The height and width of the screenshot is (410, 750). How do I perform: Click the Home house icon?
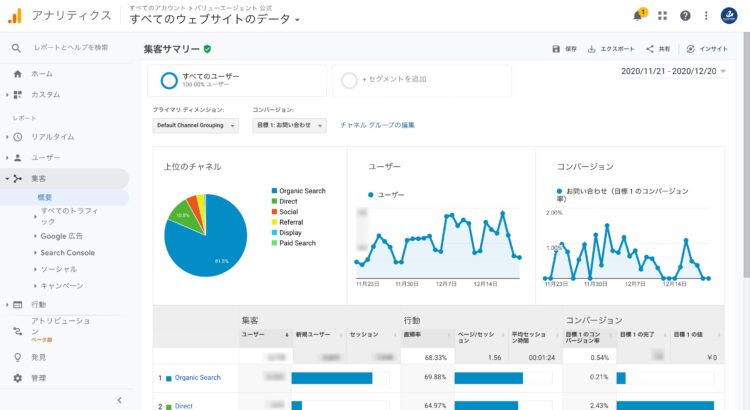coord(18,74)
